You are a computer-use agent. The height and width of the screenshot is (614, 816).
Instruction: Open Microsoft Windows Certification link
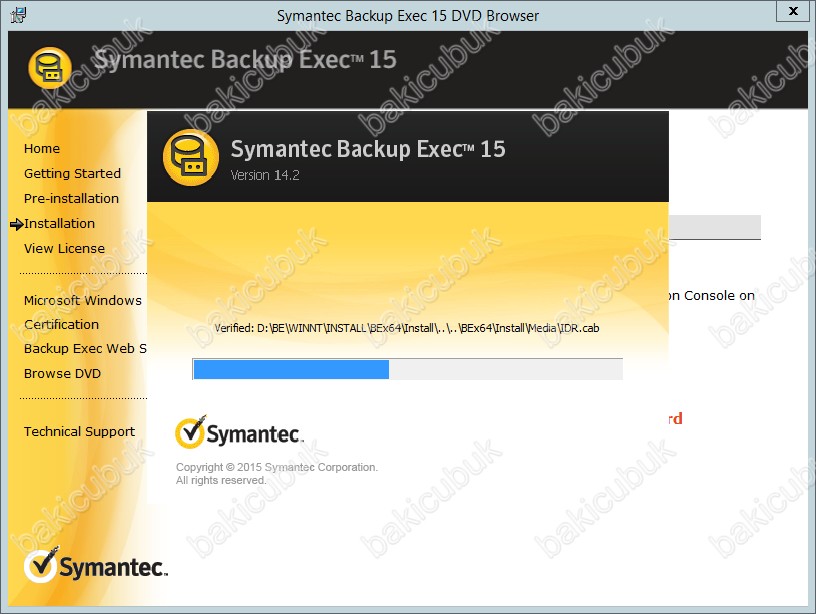pos(83,312)
